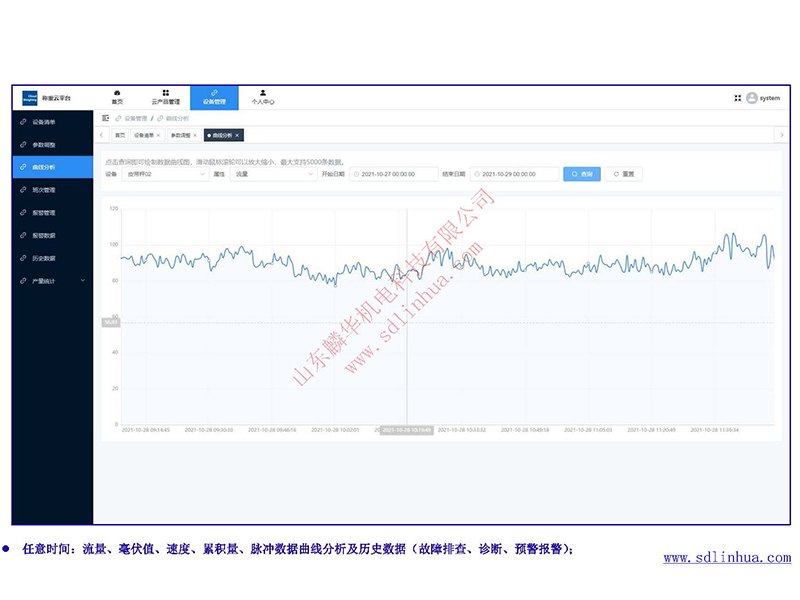Toggle fullscreen with the expand icon
The image size is (800, 600).
click(738, 98)
